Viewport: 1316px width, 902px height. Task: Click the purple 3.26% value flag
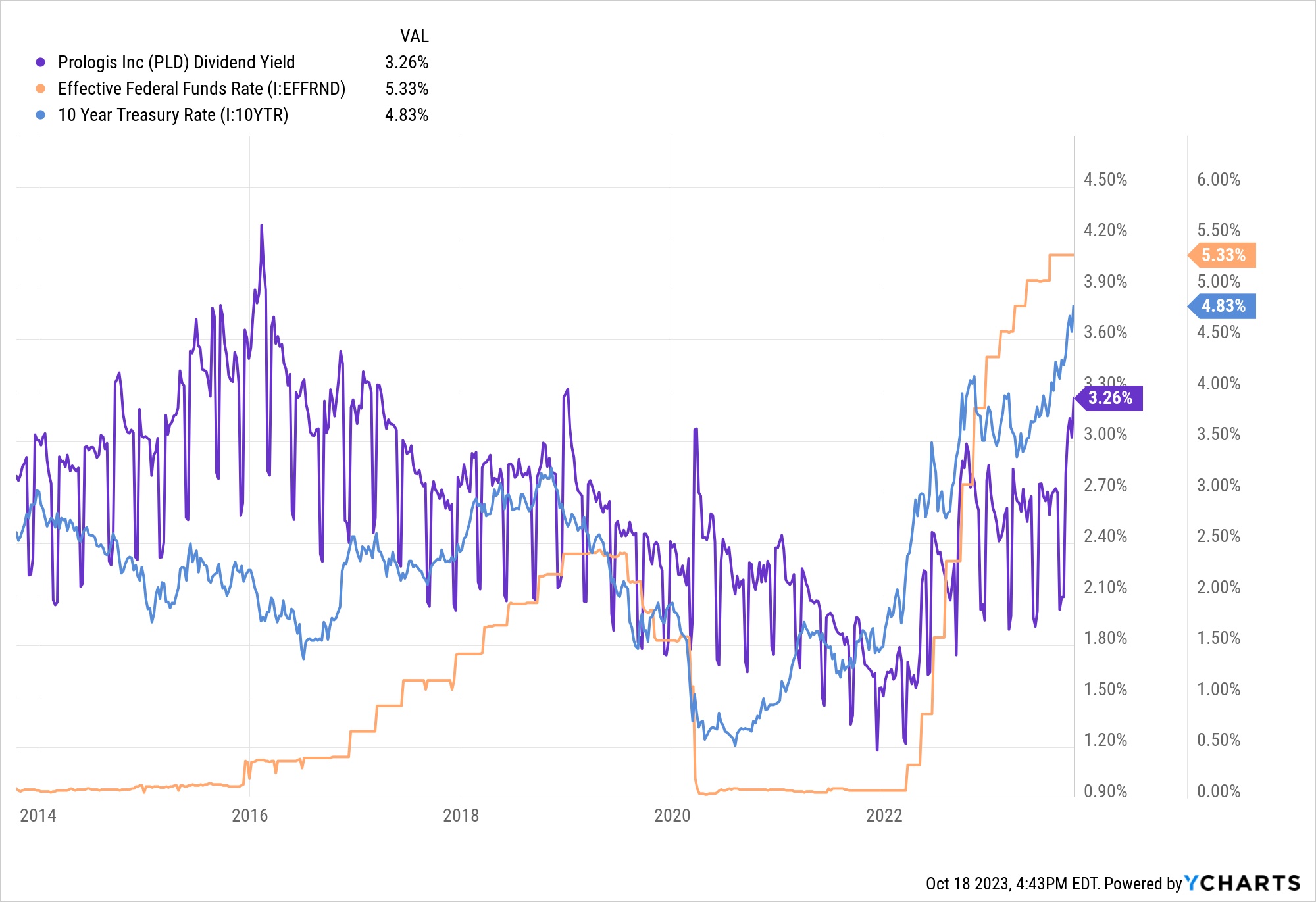click(1110, 398)
